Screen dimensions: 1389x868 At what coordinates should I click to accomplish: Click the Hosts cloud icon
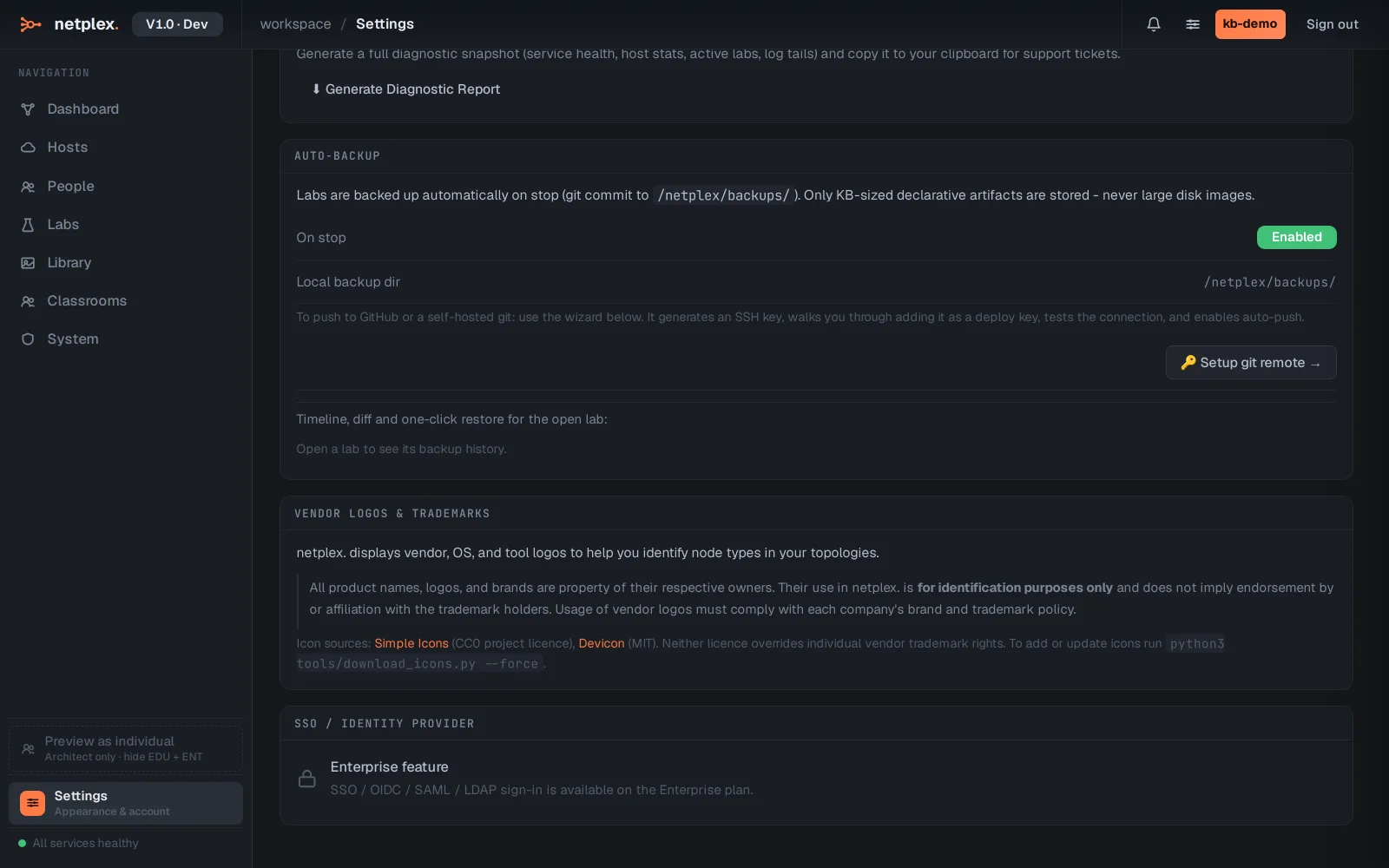point(28,148)
